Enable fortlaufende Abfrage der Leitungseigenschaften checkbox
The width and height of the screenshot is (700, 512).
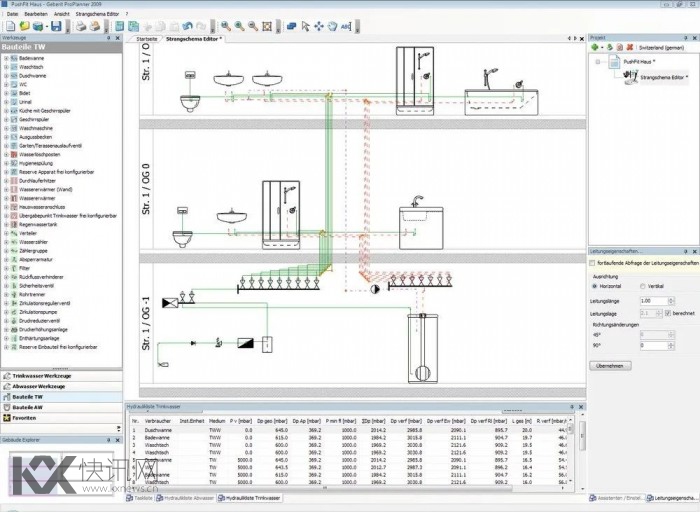(593, 262)
